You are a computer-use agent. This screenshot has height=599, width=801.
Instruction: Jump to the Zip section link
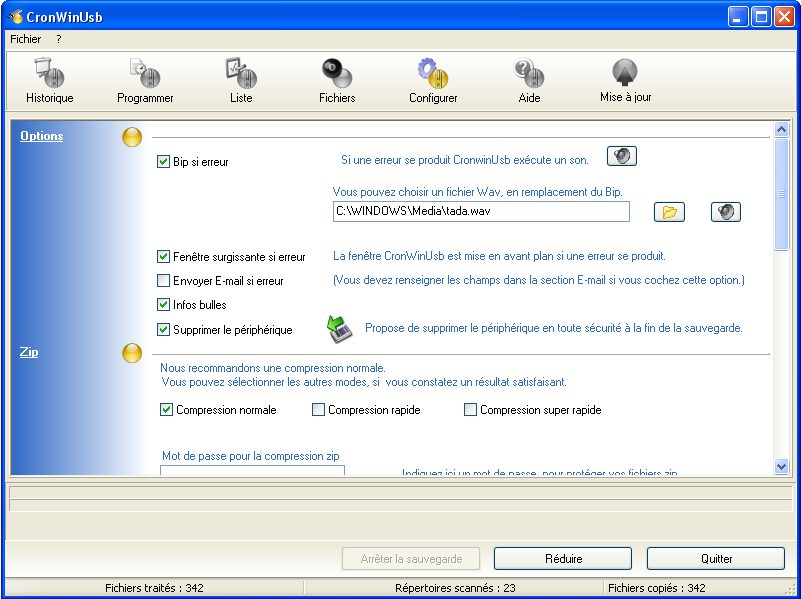pyautogui.click(x=29, y=352)
